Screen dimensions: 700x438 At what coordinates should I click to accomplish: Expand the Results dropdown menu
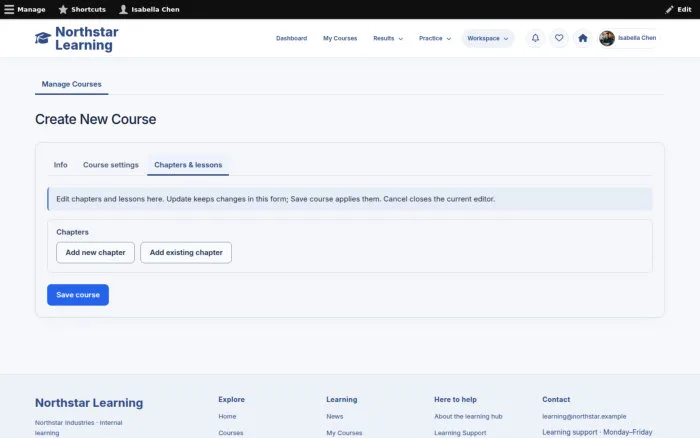point(388,38)
